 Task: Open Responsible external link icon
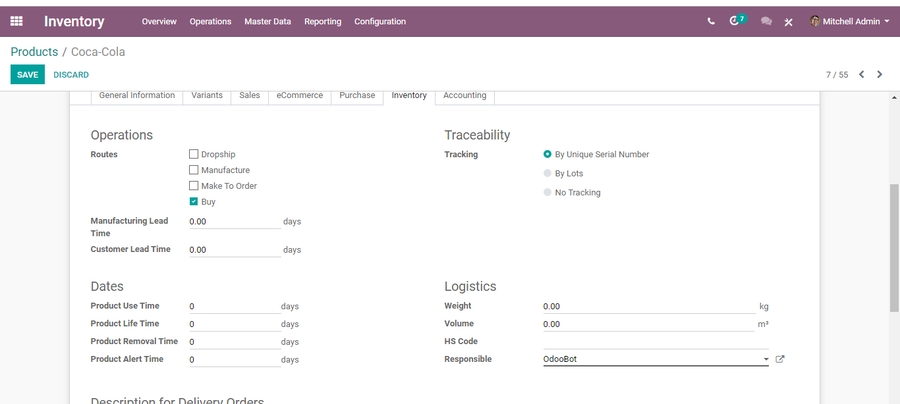(780, 359)
